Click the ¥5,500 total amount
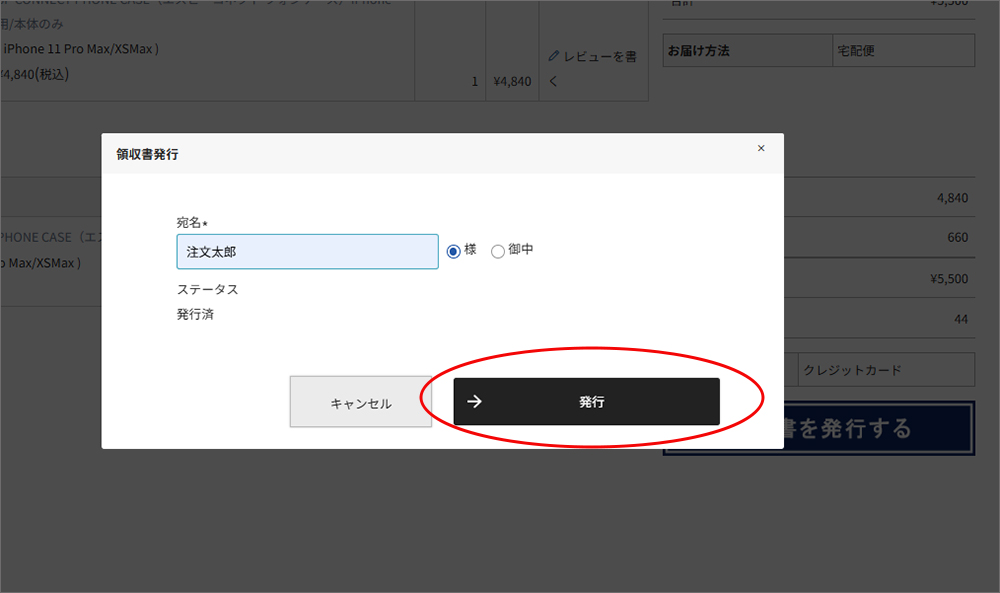The width and height of the screenshot is (1000, 593). pos(949,279)
